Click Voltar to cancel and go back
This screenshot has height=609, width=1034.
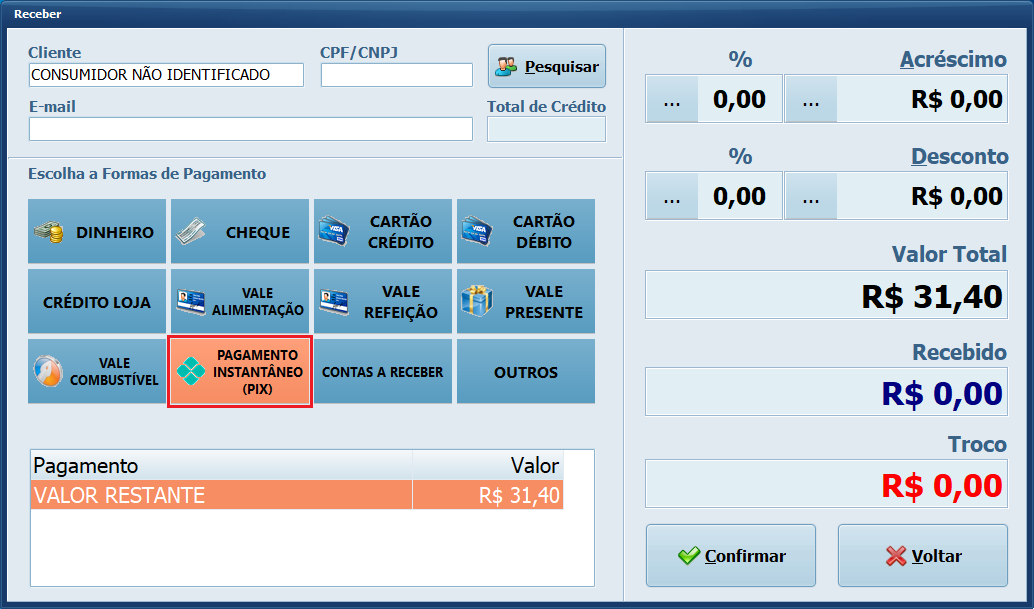pyautogui.click(x=922, y=555)
